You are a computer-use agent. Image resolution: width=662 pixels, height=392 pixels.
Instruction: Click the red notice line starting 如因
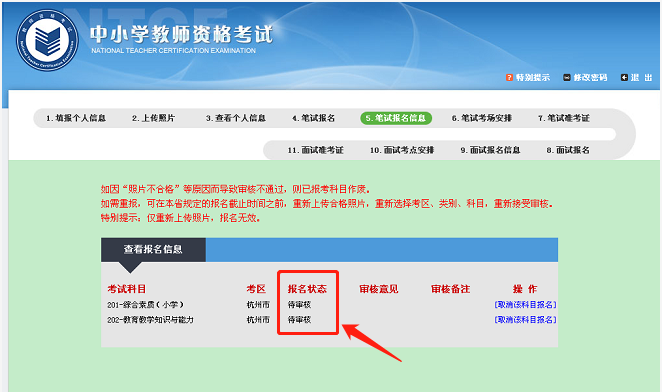(236, 189)
